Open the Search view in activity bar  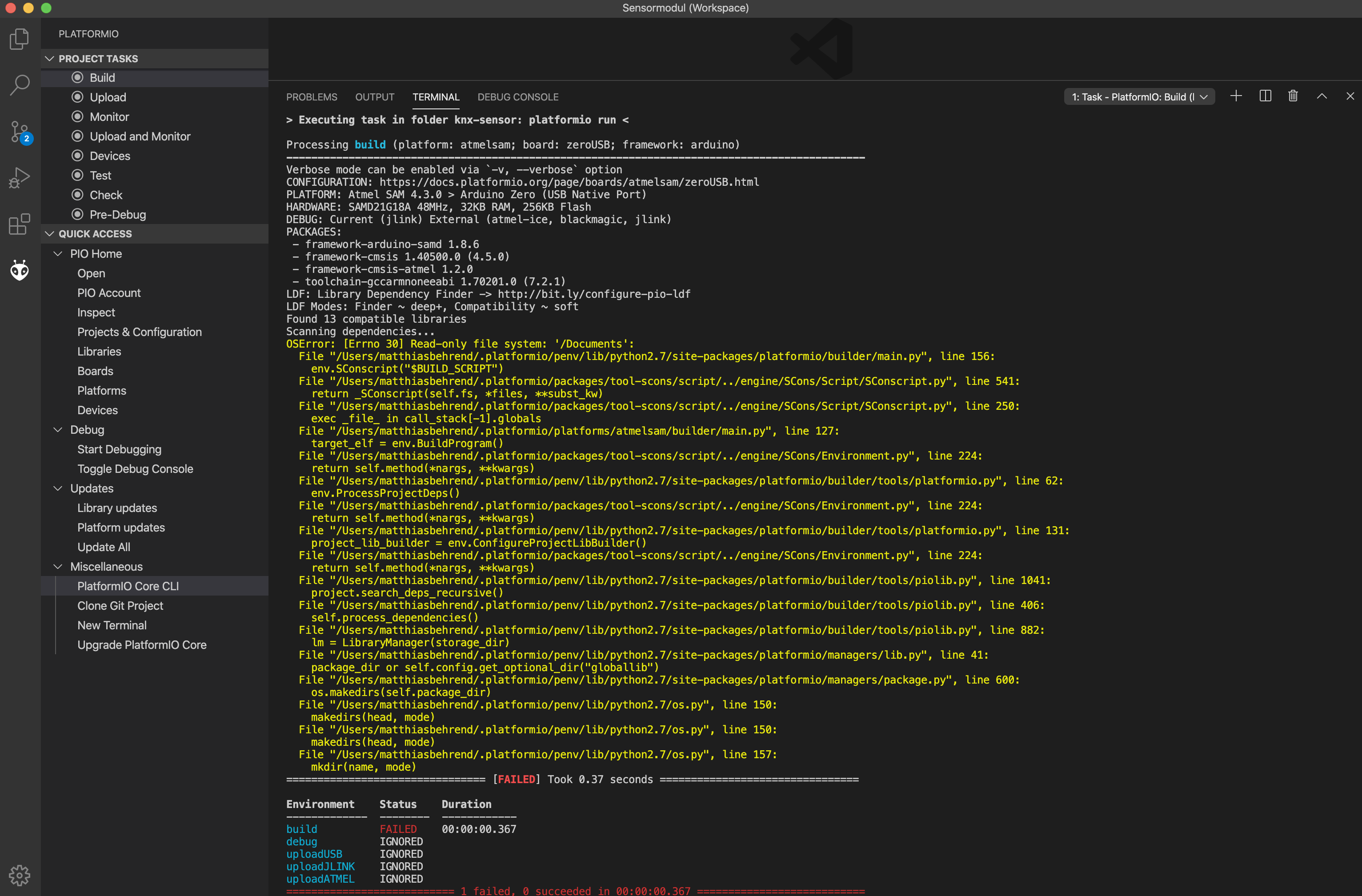click(x=20, y=85)
